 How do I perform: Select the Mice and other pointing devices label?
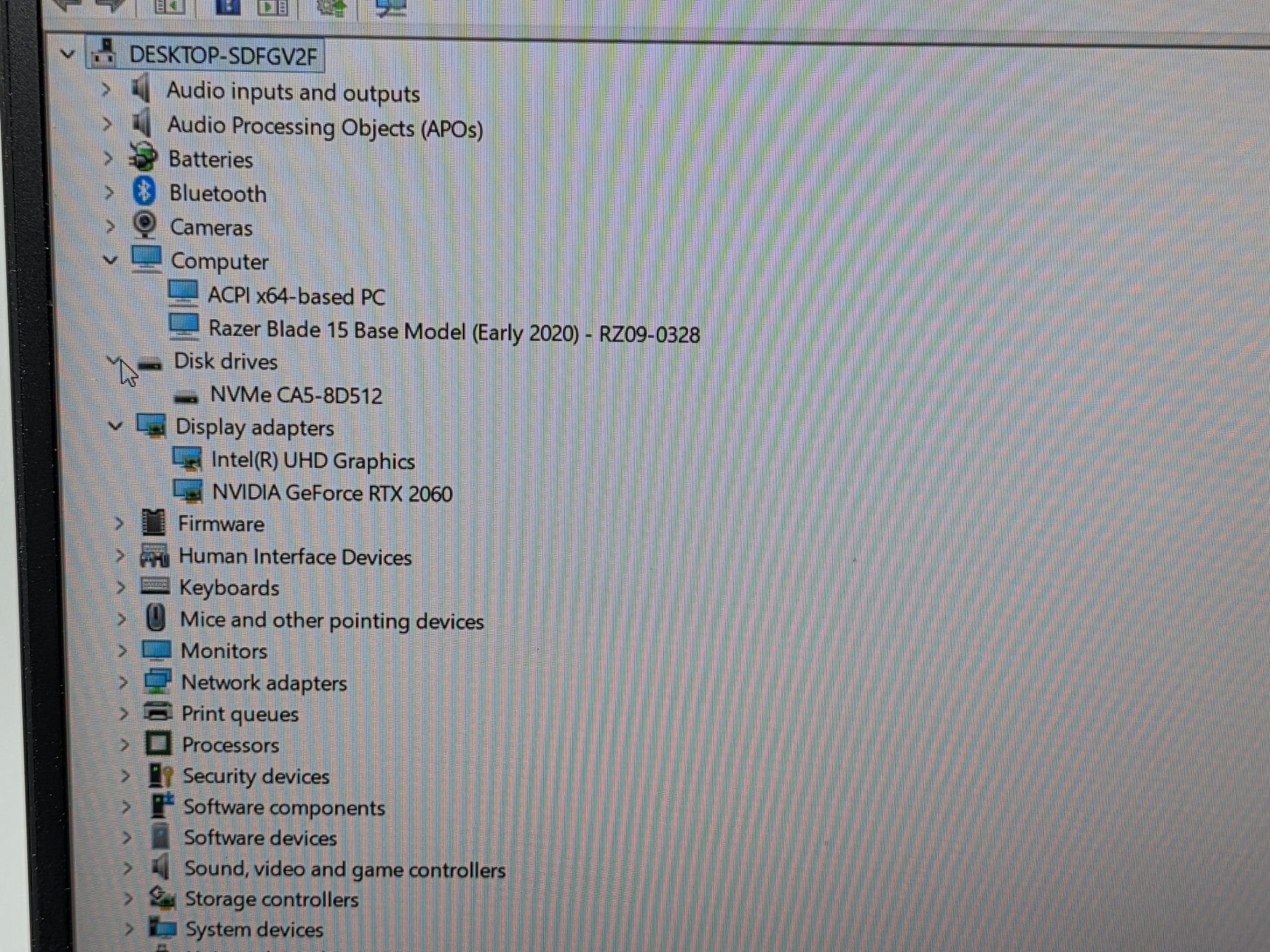332,620
